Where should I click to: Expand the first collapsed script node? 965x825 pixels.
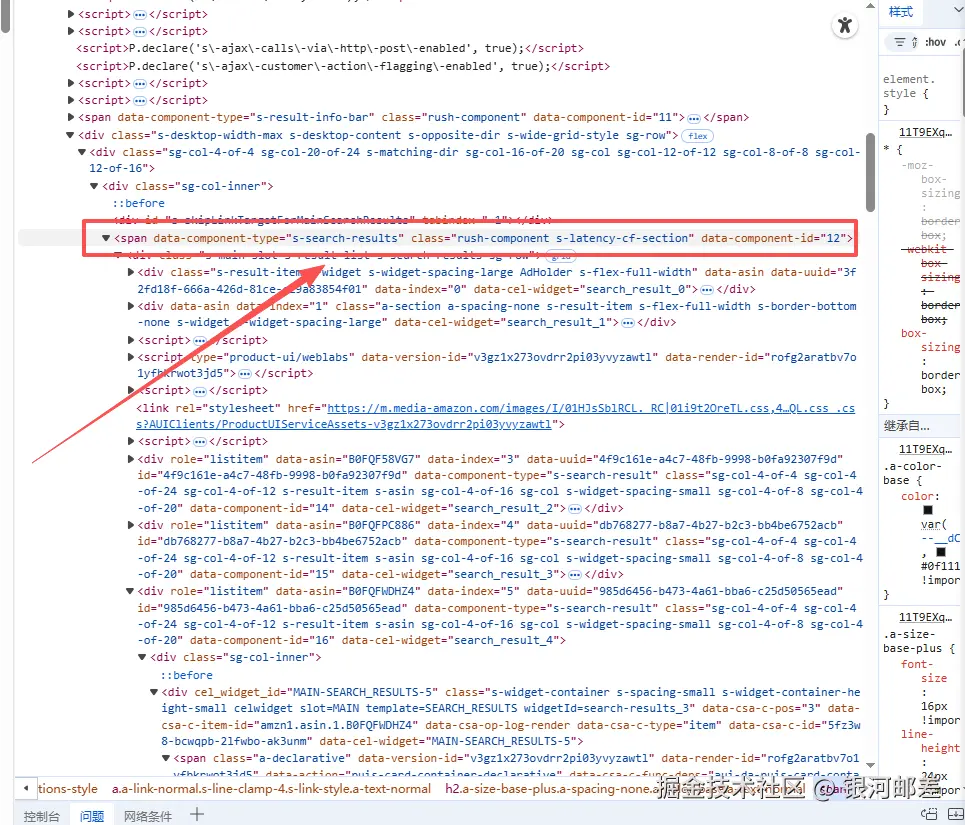coord(71,14)
